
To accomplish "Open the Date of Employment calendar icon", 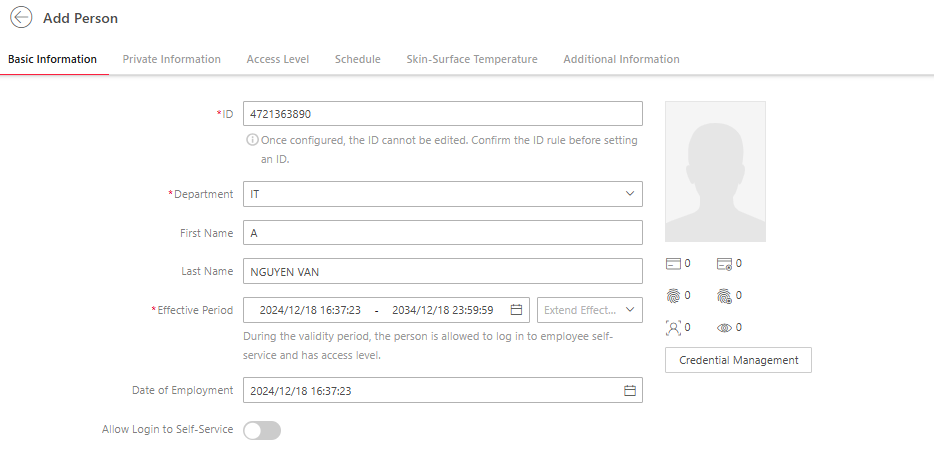I will pyautogui.click(x=630, y=390).
